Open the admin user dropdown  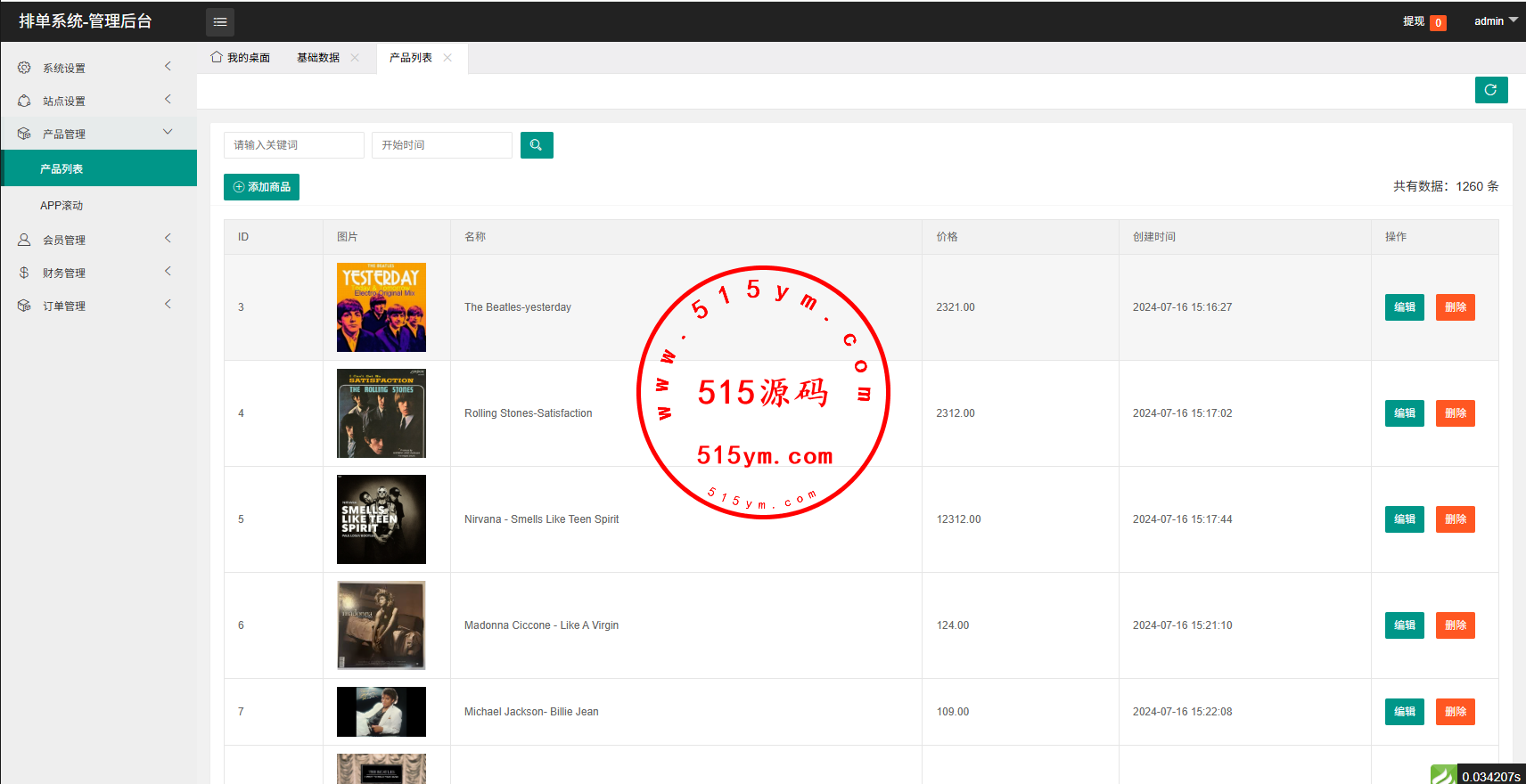[1495, 21]
